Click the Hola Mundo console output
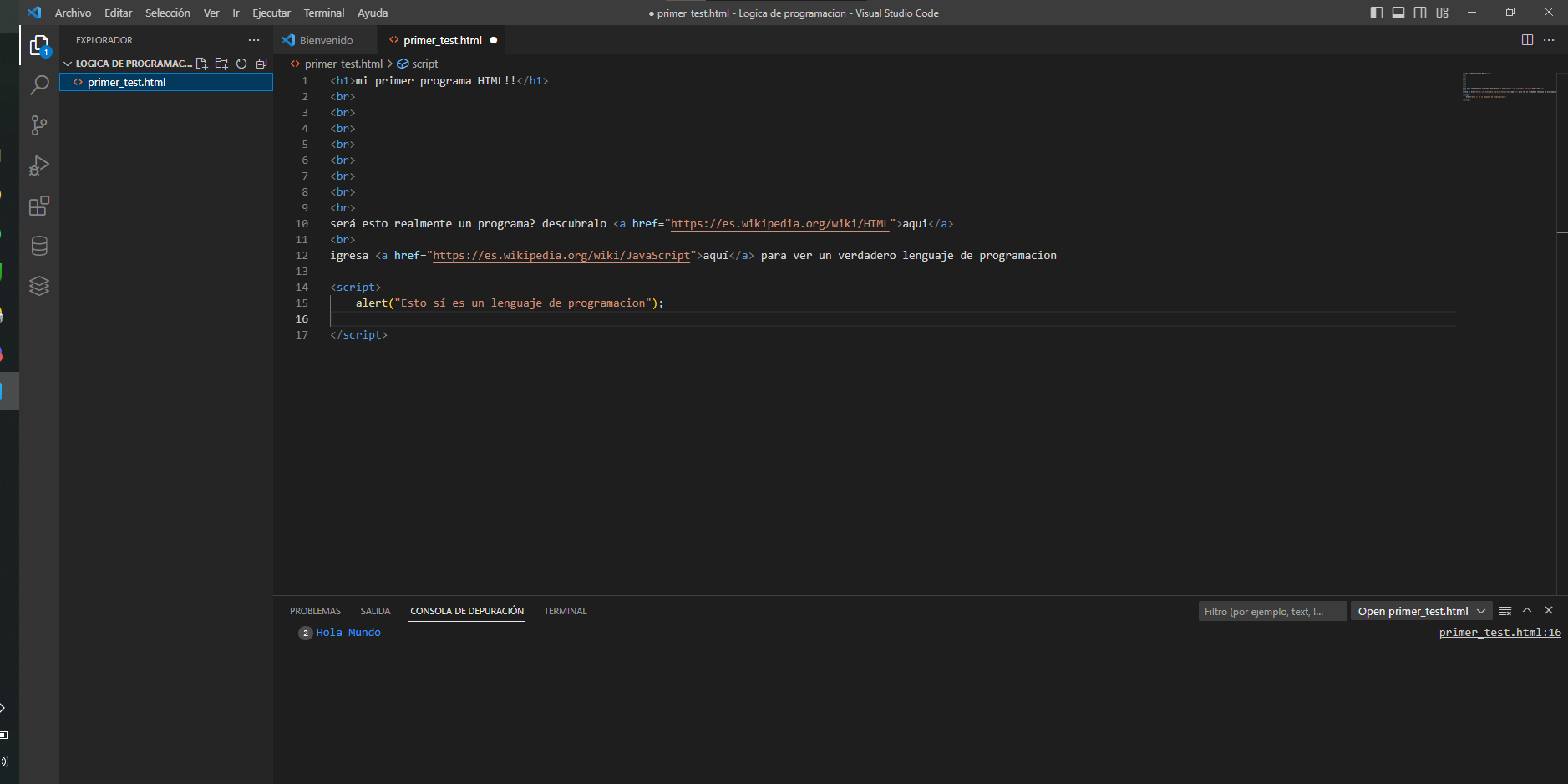 pos(348,633)
